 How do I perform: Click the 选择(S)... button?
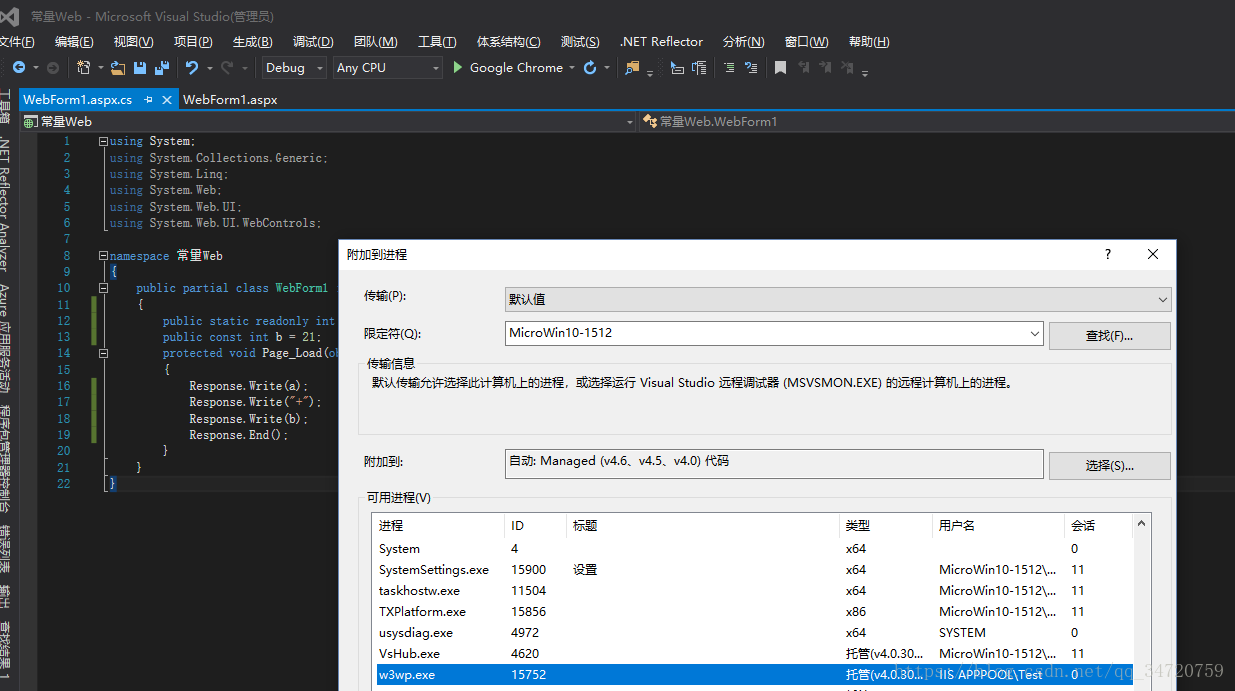point(1110,465)
